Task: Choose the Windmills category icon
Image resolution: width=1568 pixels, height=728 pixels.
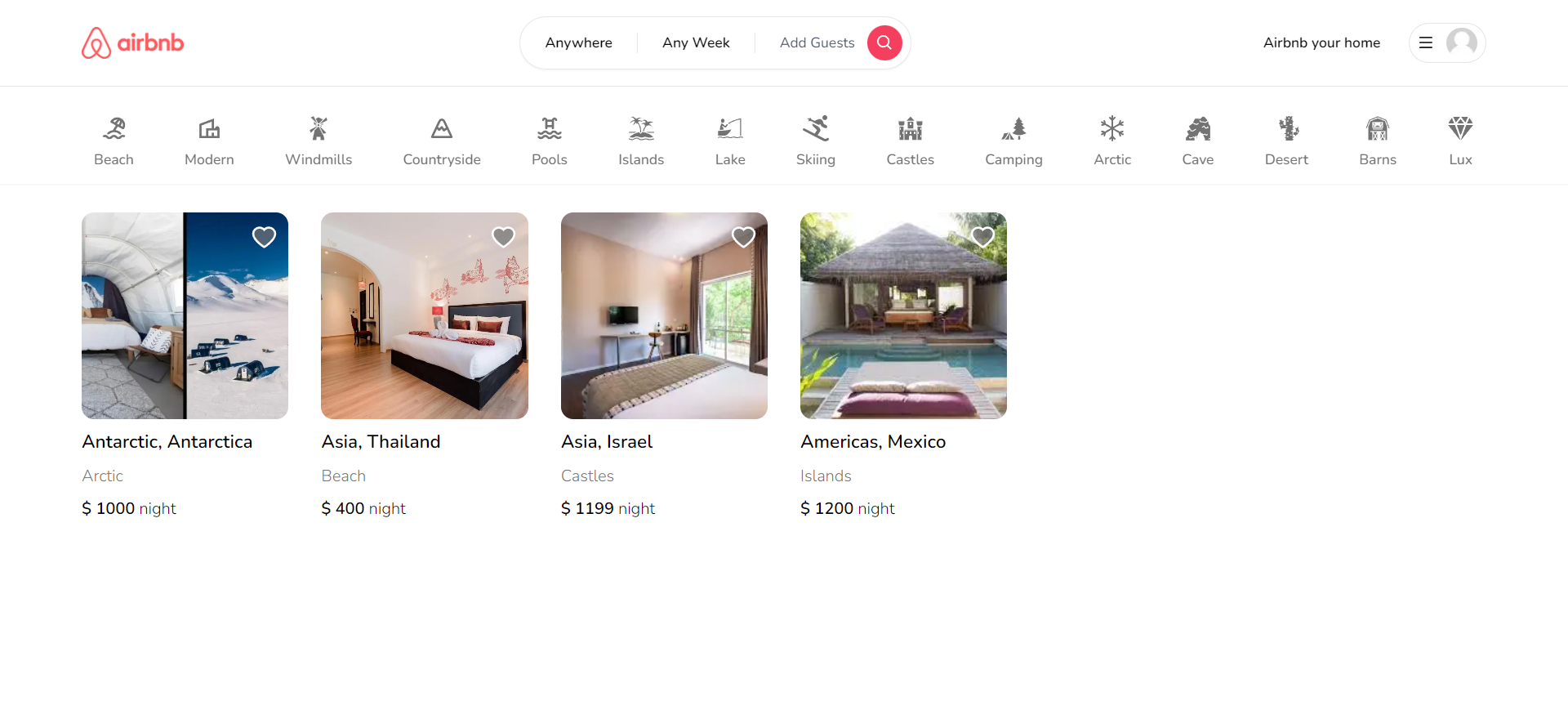Action: (318, 128)
